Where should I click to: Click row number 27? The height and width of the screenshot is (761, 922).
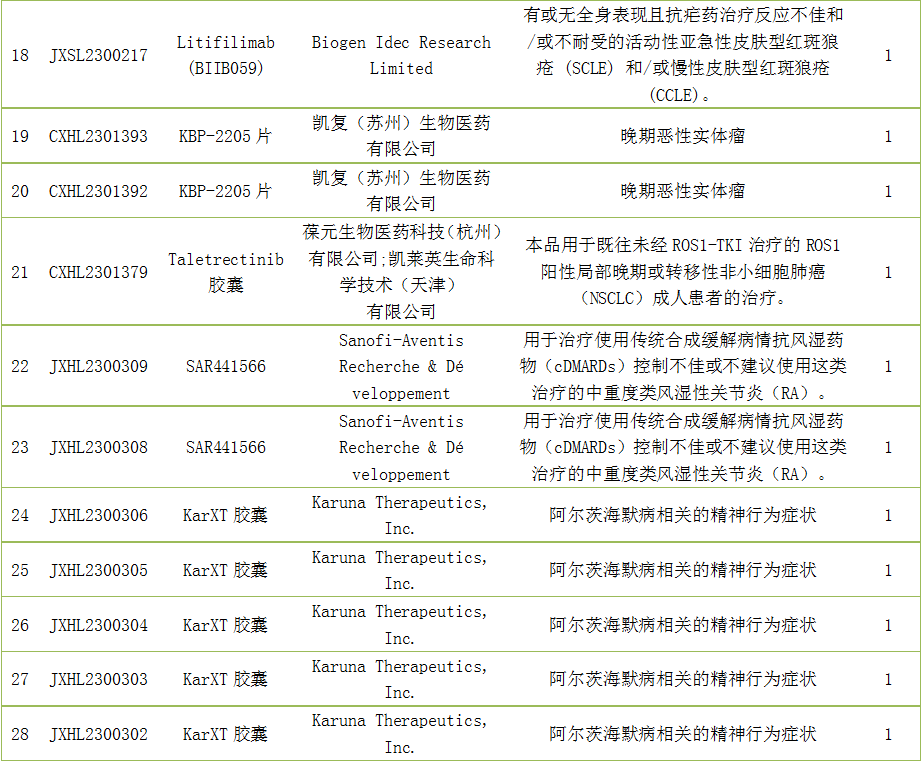pyautogui.click(x=20, y=680)
